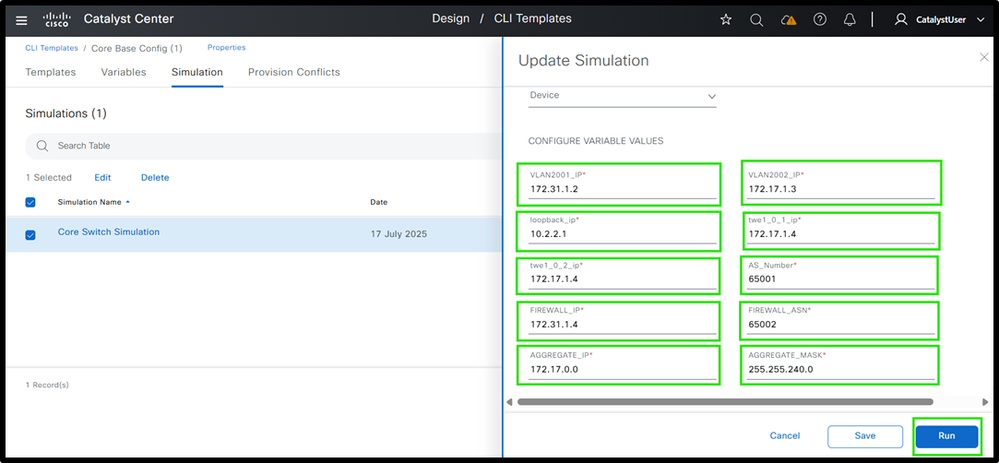Viewport: 999px width, 463px height.
Task: Expand the CatalystUser account menu arrow
Action: 980,20
